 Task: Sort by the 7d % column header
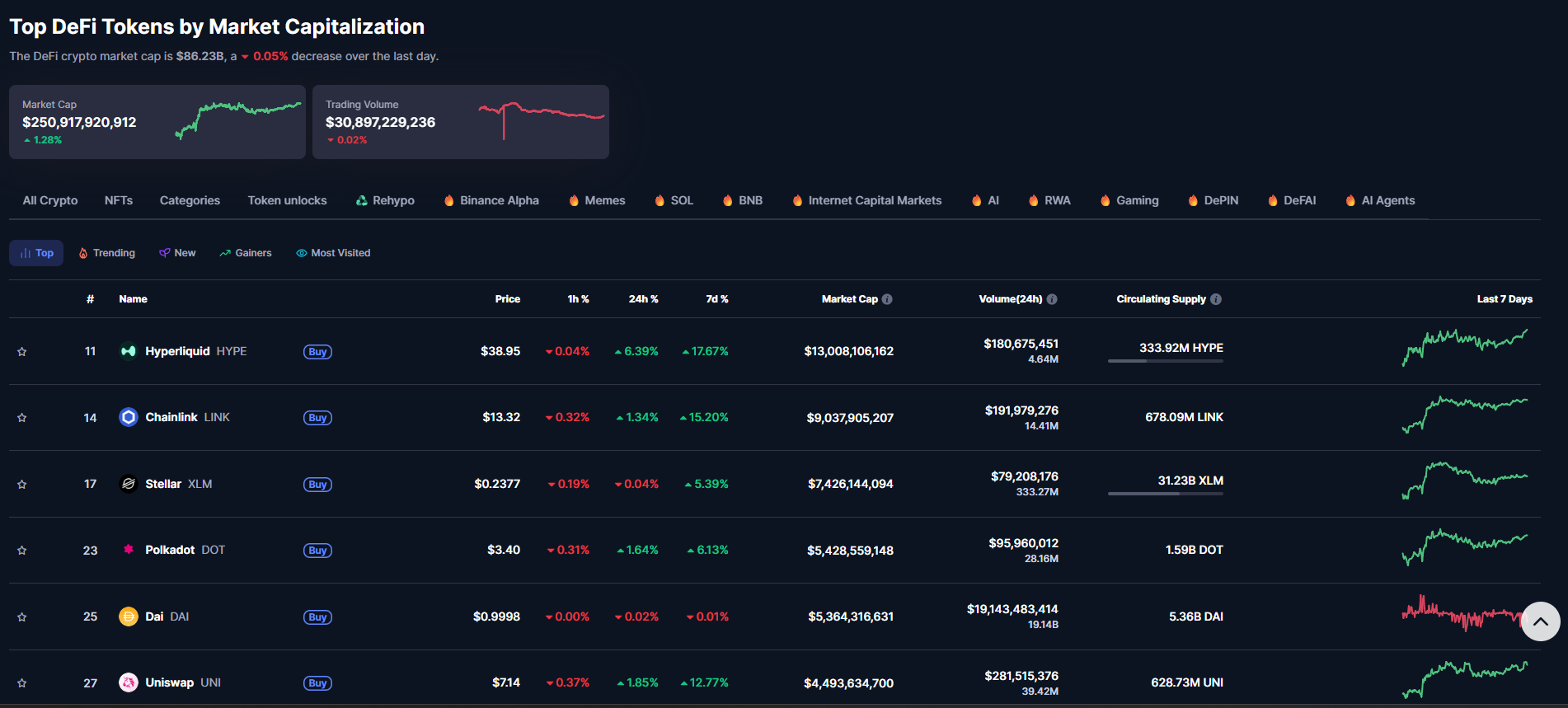pyautogui.click(x=717, y=299)
